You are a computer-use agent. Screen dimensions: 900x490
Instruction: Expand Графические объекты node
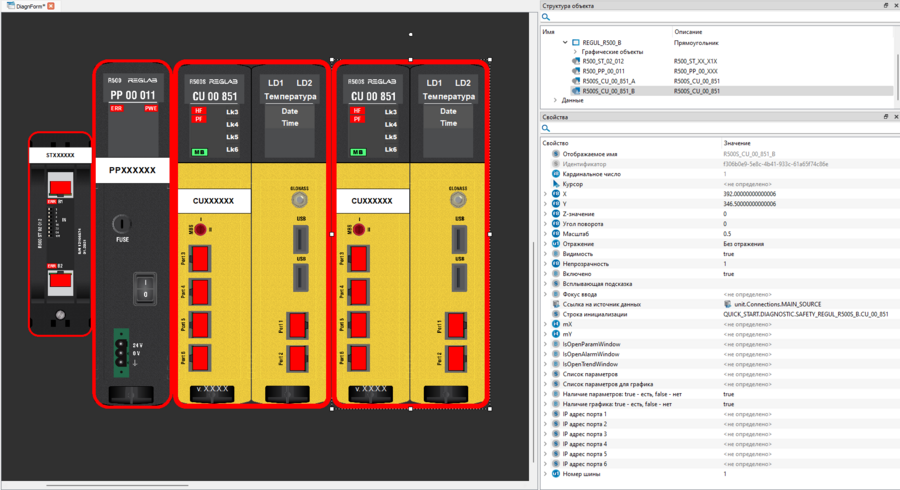coord(577,52)
